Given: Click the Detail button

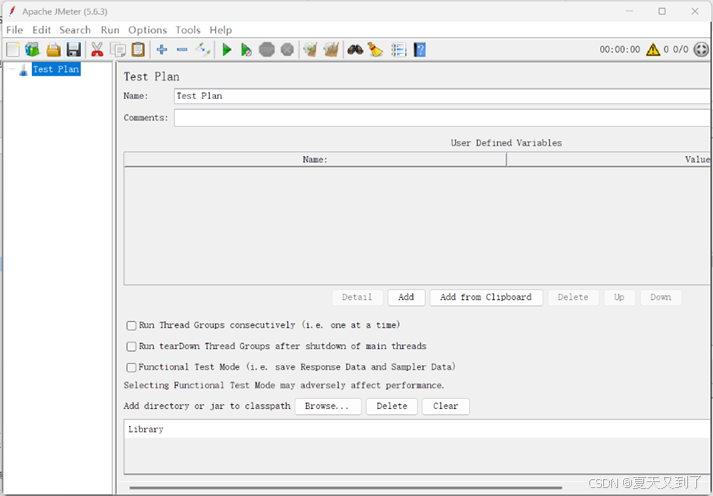Looking at the screenshot, I should click(357, 297).
